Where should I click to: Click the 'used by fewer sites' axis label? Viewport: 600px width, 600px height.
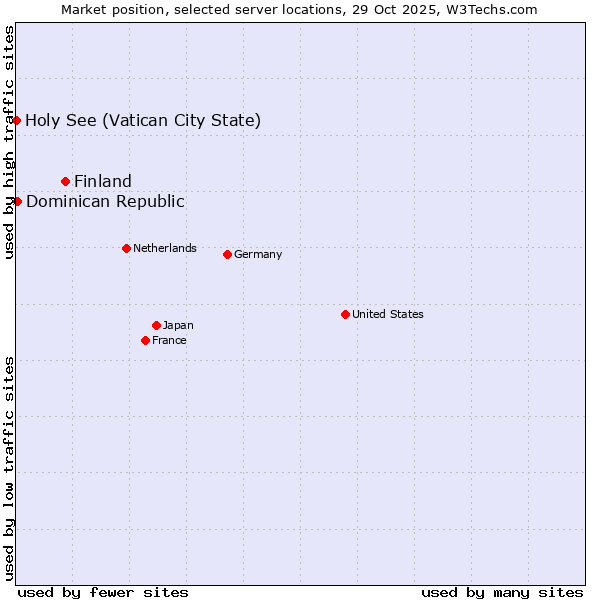103,592
